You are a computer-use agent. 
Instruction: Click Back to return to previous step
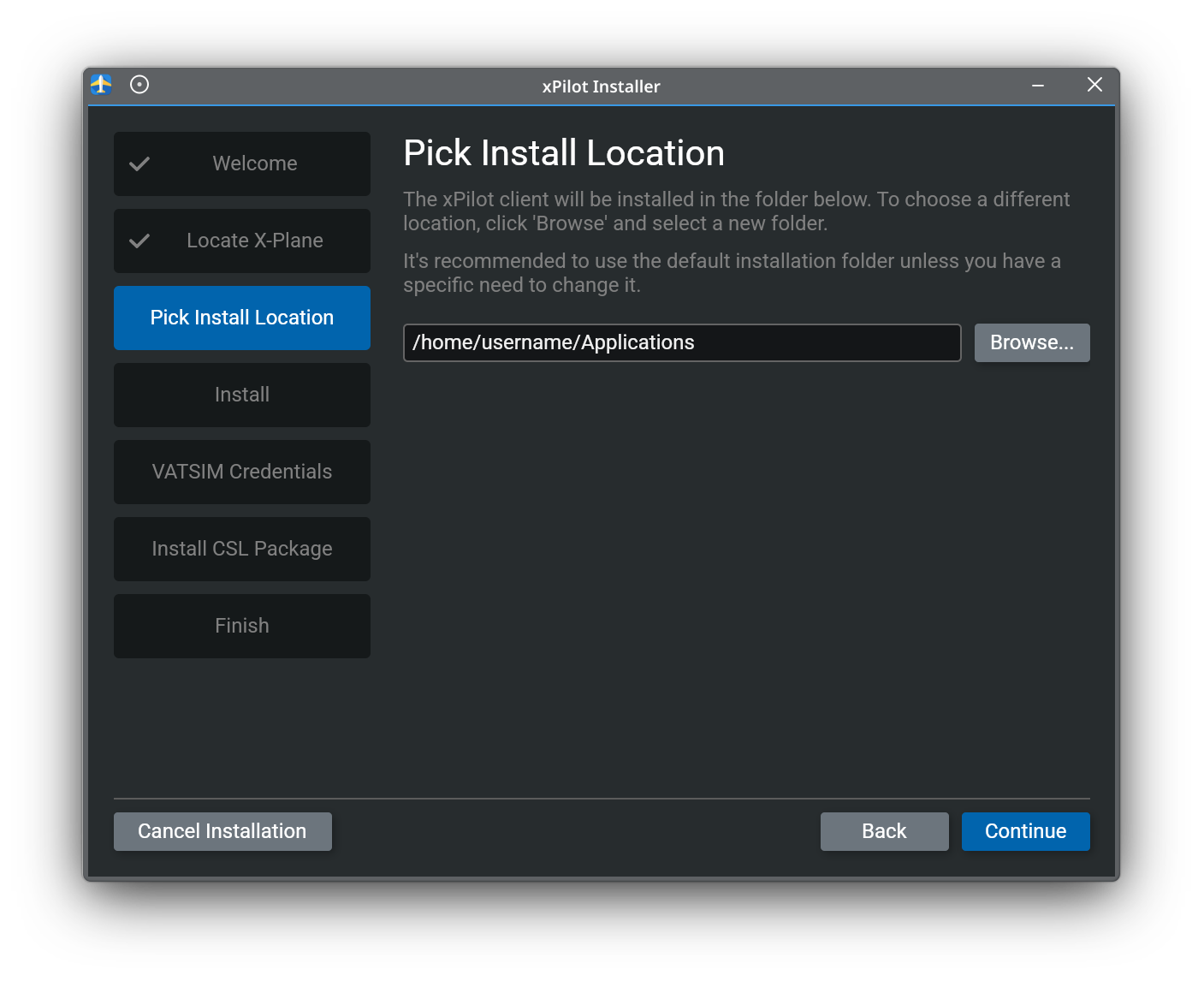pos(884,831)
